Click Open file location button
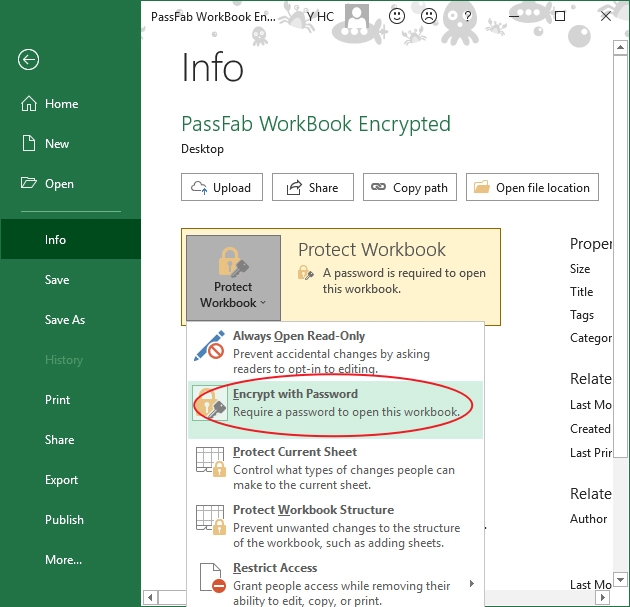 pos(532,187)
